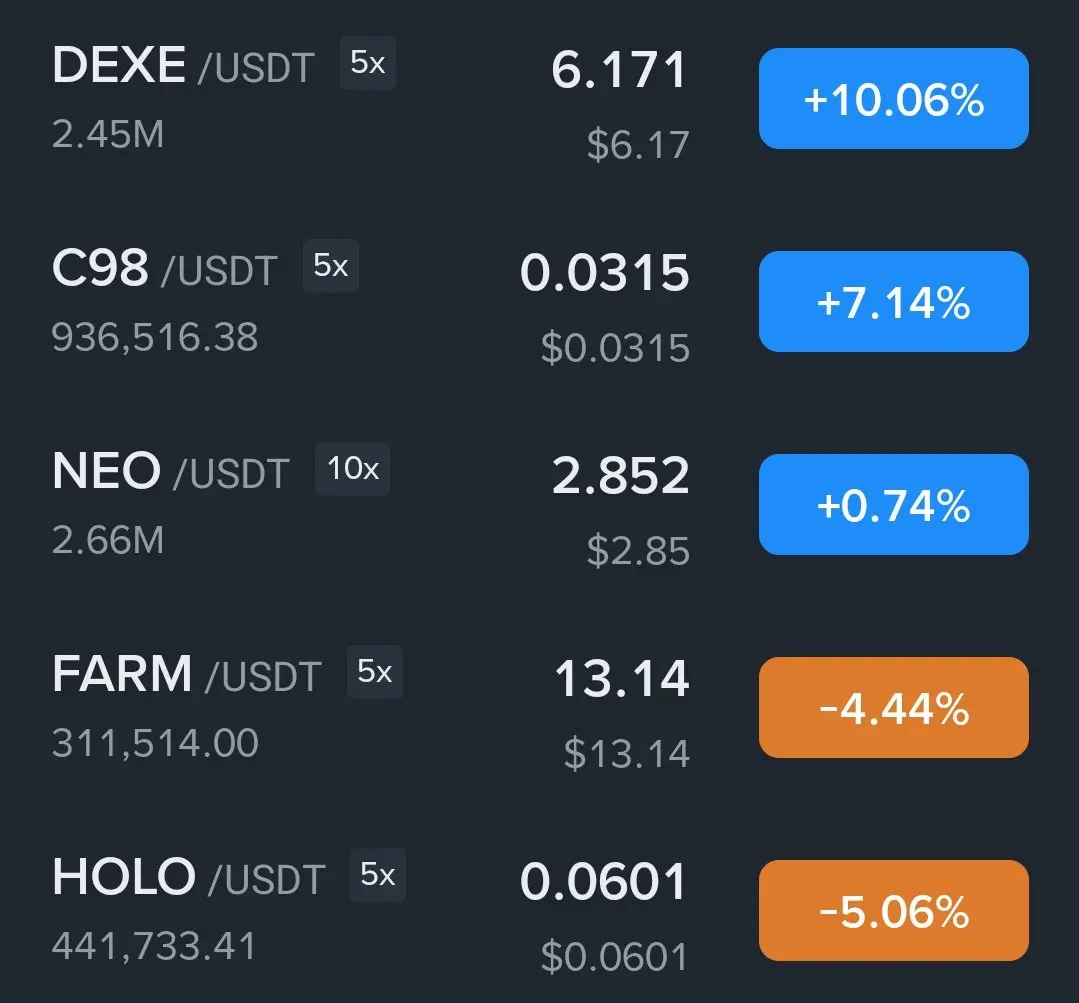Screen dimensions: 1079x1003
Task: Select the DEXE price 6.171
Action: coord(620,71)
